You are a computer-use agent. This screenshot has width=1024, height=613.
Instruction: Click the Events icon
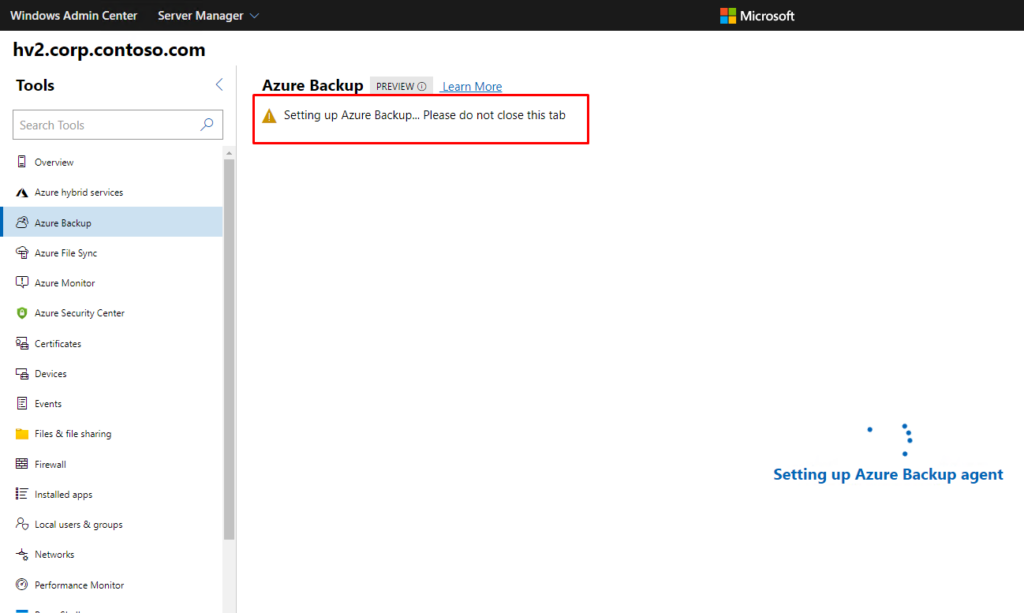(x=22, y=403)
